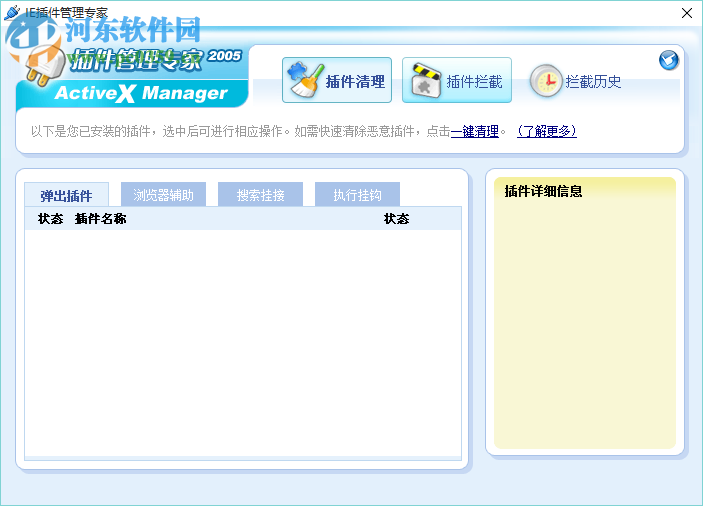This screenshot has width=703, height=506.
Task: Click the ActiveX Manager banner text
Action: (141, 93)
